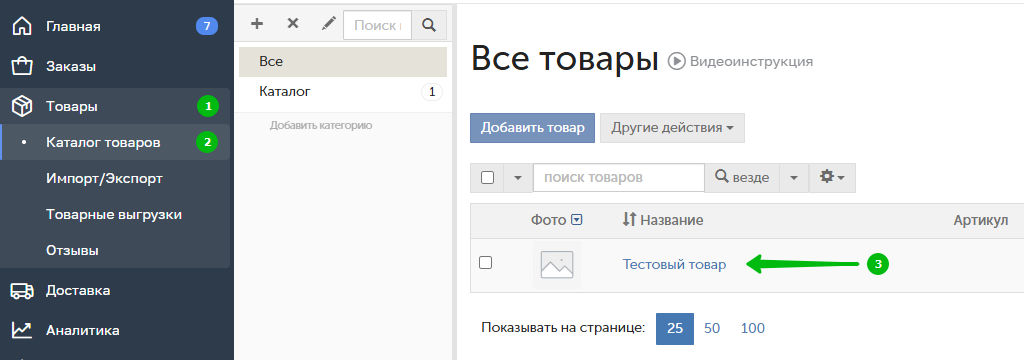Click the home icon beside Главная
Viewport: 1024px width, 360px height.
pos(22,27)
